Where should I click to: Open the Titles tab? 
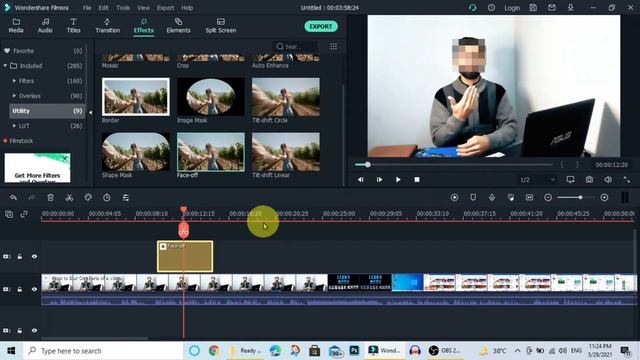point(73,26)
